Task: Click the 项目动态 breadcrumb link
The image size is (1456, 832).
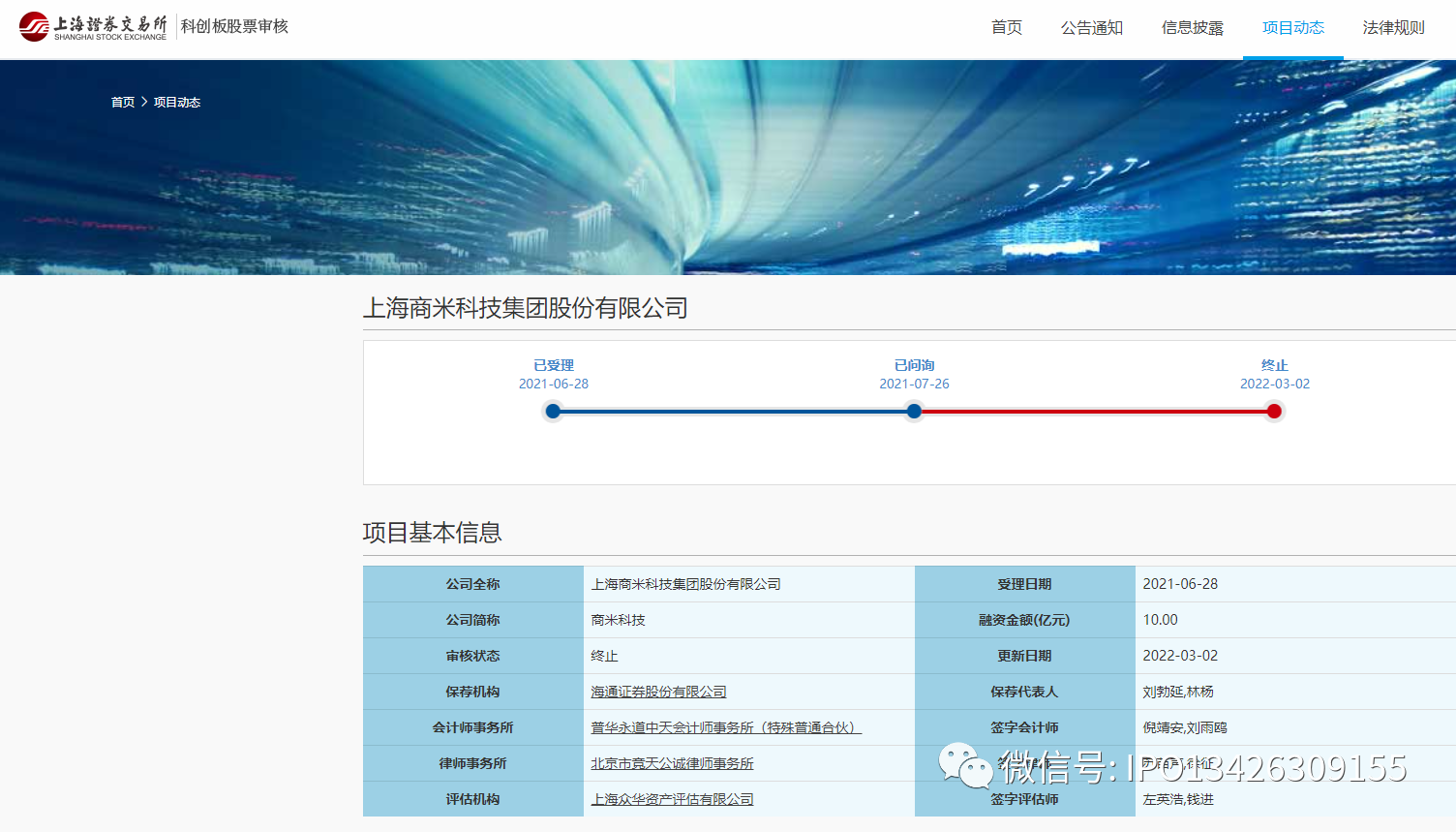Action: (x=177, y=102)
